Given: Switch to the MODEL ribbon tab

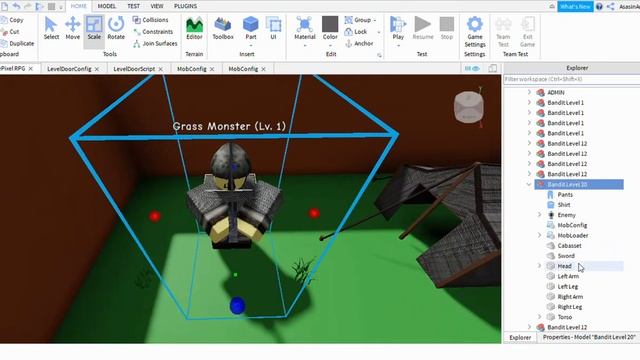Looking at the screenshot, I should [107, 6].
